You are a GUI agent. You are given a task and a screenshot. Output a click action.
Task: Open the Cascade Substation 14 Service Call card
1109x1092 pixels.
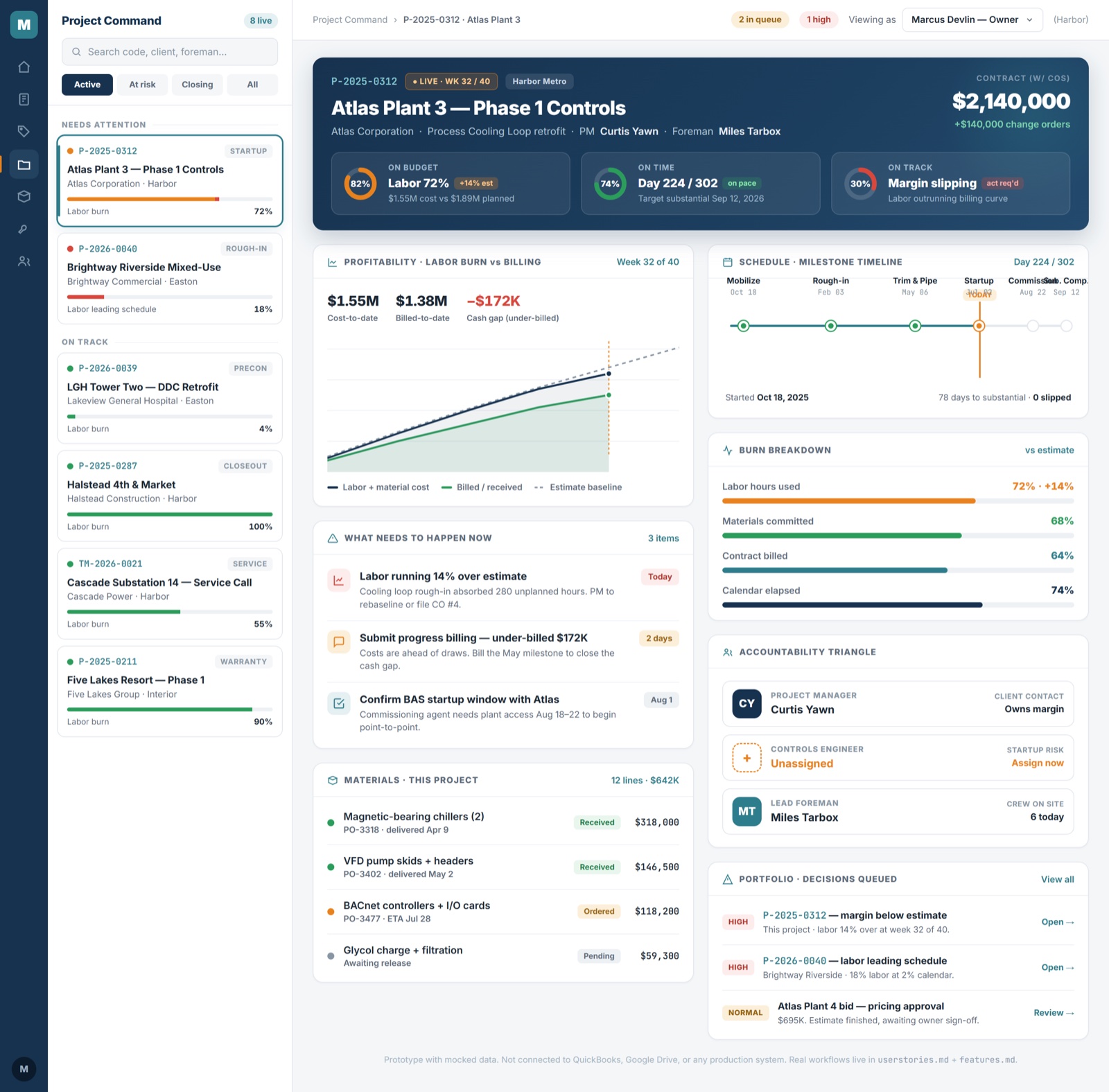pos(170,593)
